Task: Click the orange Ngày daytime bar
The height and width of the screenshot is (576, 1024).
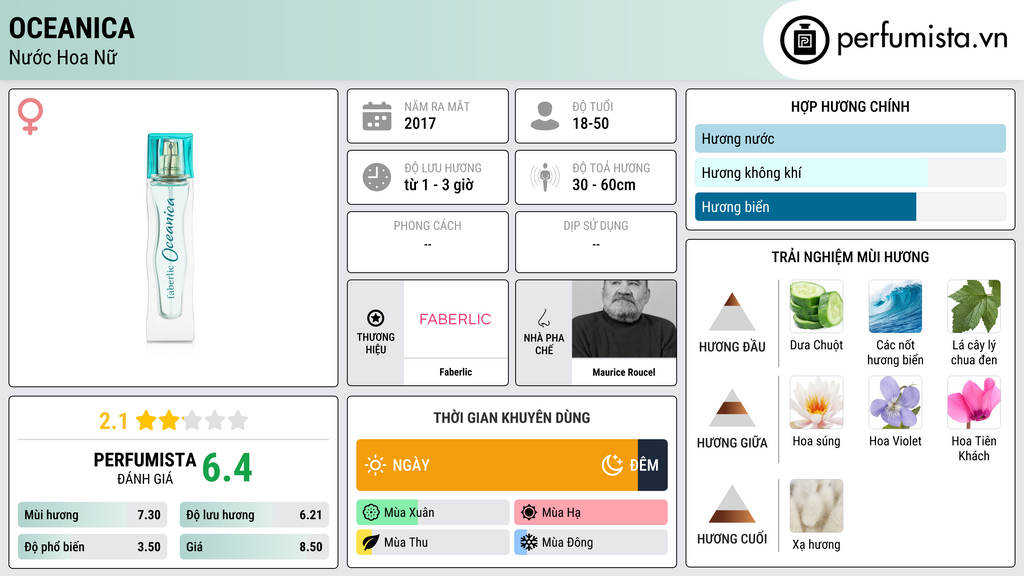Action: pyautogui.click(x=497, y=465)
